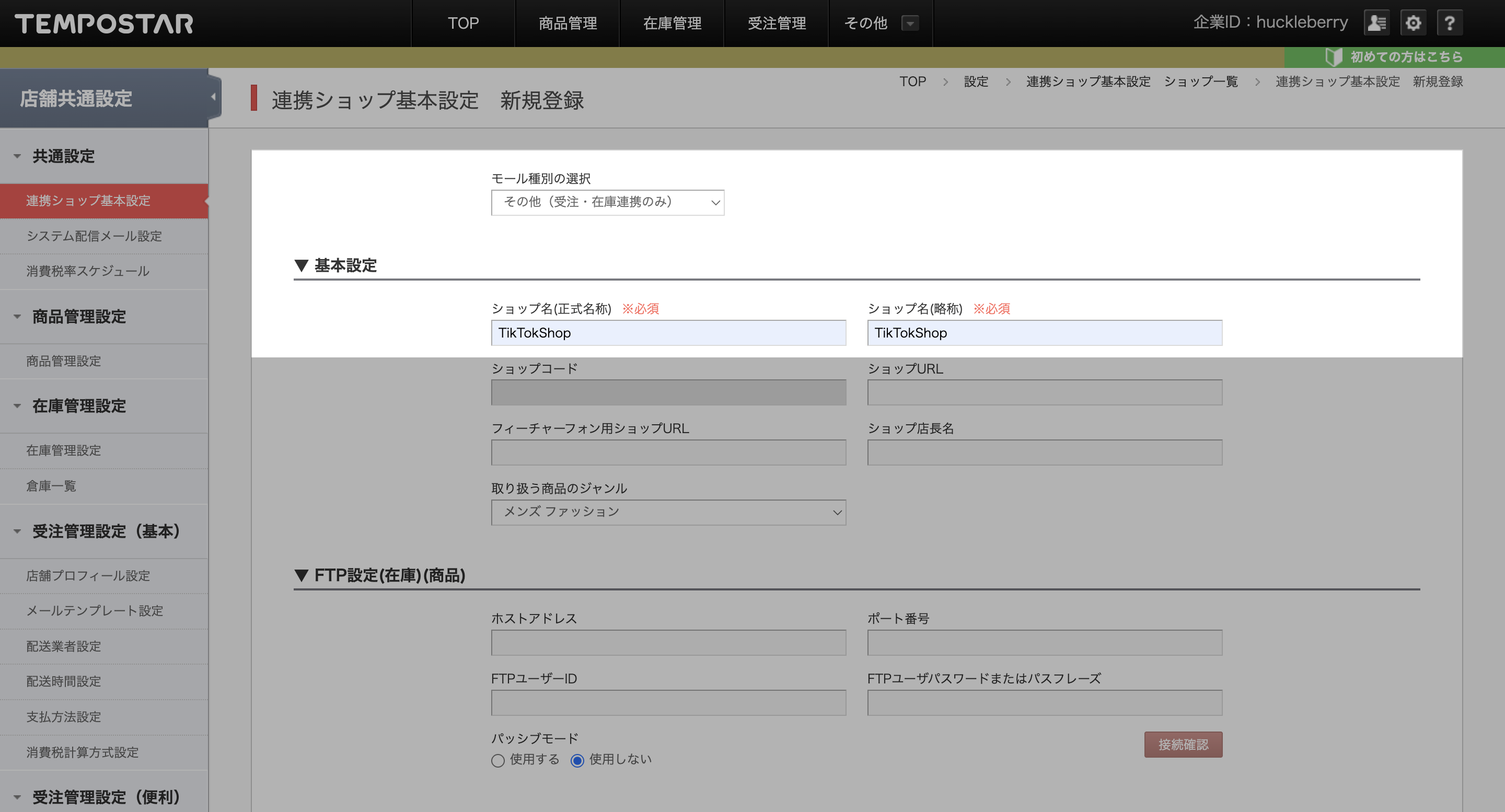Click the ショップURL input field
This screenshot has width=1505, height=812.
[1045, 392]
